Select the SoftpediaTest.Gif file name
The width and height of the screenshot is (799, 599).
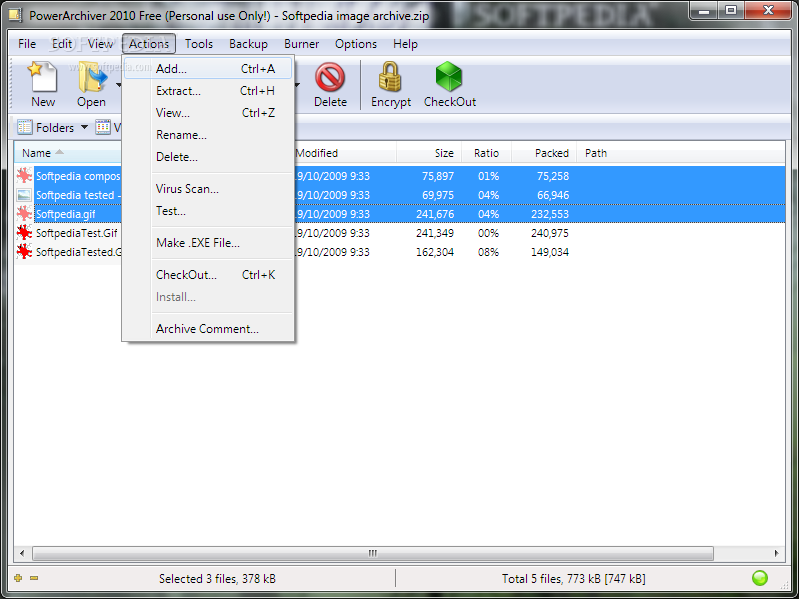click(x=76, y=233)
